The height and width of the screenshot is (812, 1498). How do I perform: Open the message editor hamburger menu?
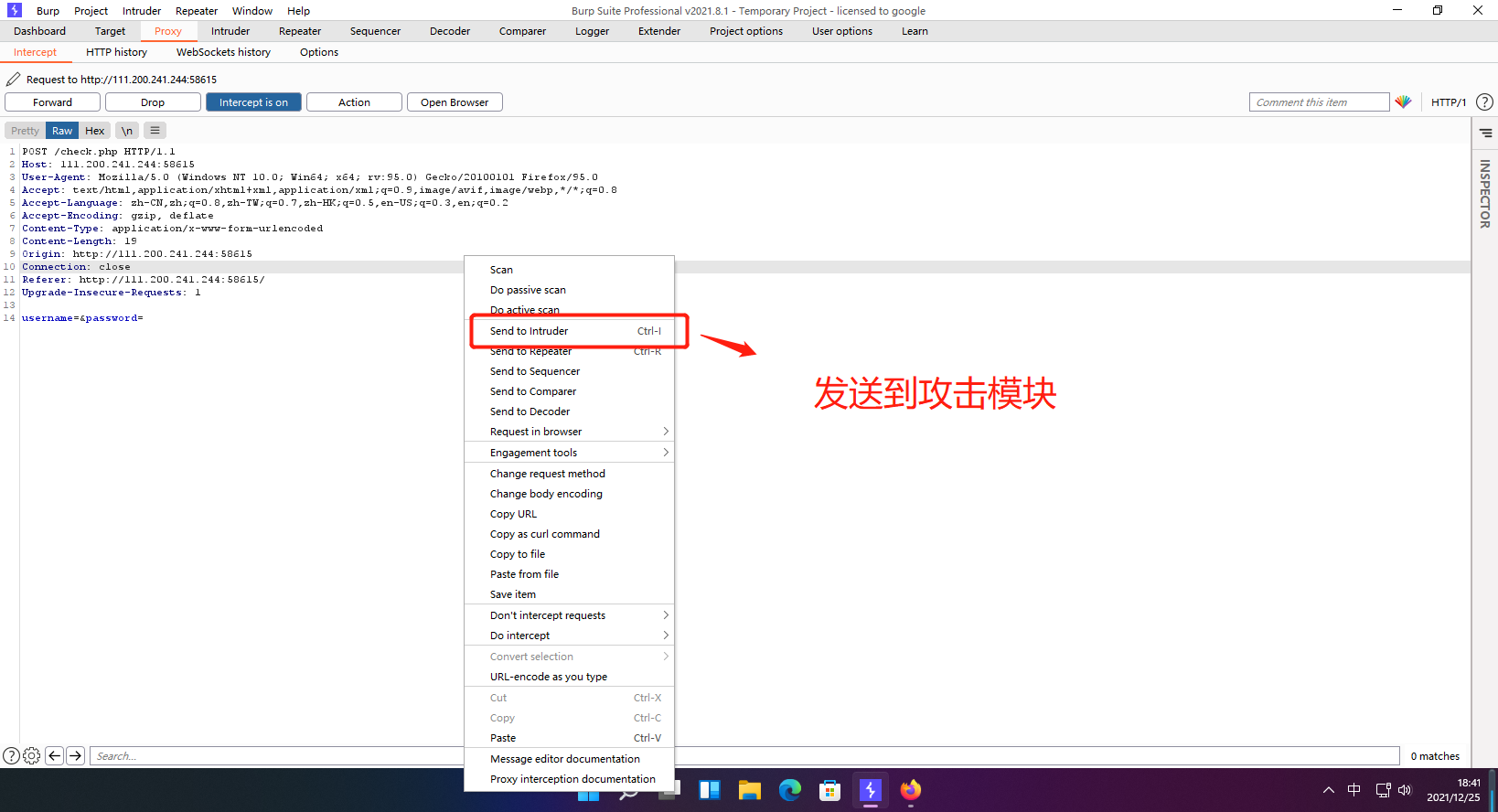coord(155,130)
